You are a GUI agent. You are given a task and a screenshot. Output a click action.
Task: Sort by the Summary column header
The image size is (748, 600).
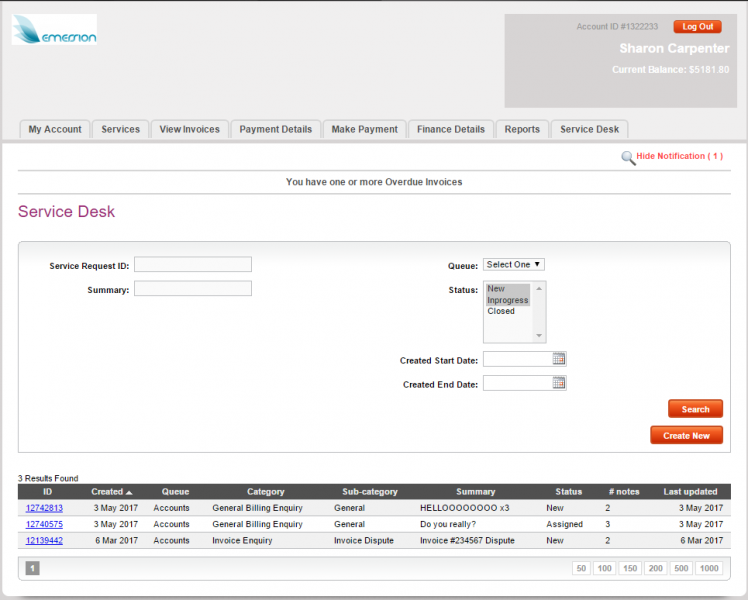point(476,492)
